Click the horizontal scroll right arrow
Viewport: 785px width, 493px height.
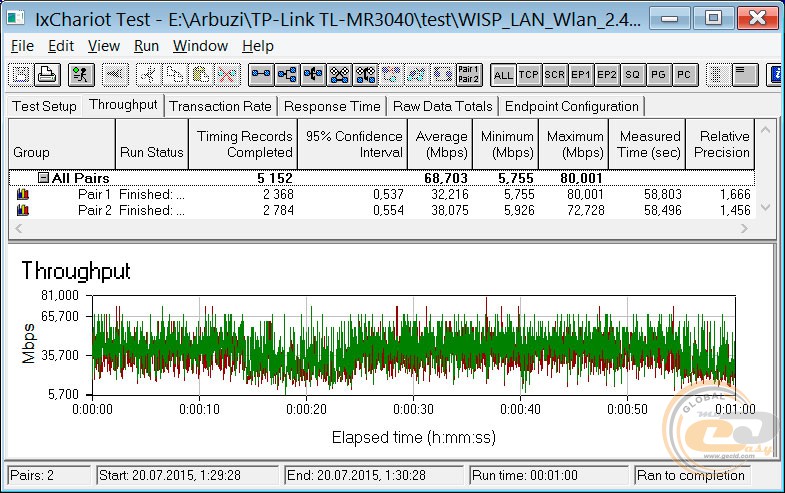pyautogui.click(x=744, y=228)
